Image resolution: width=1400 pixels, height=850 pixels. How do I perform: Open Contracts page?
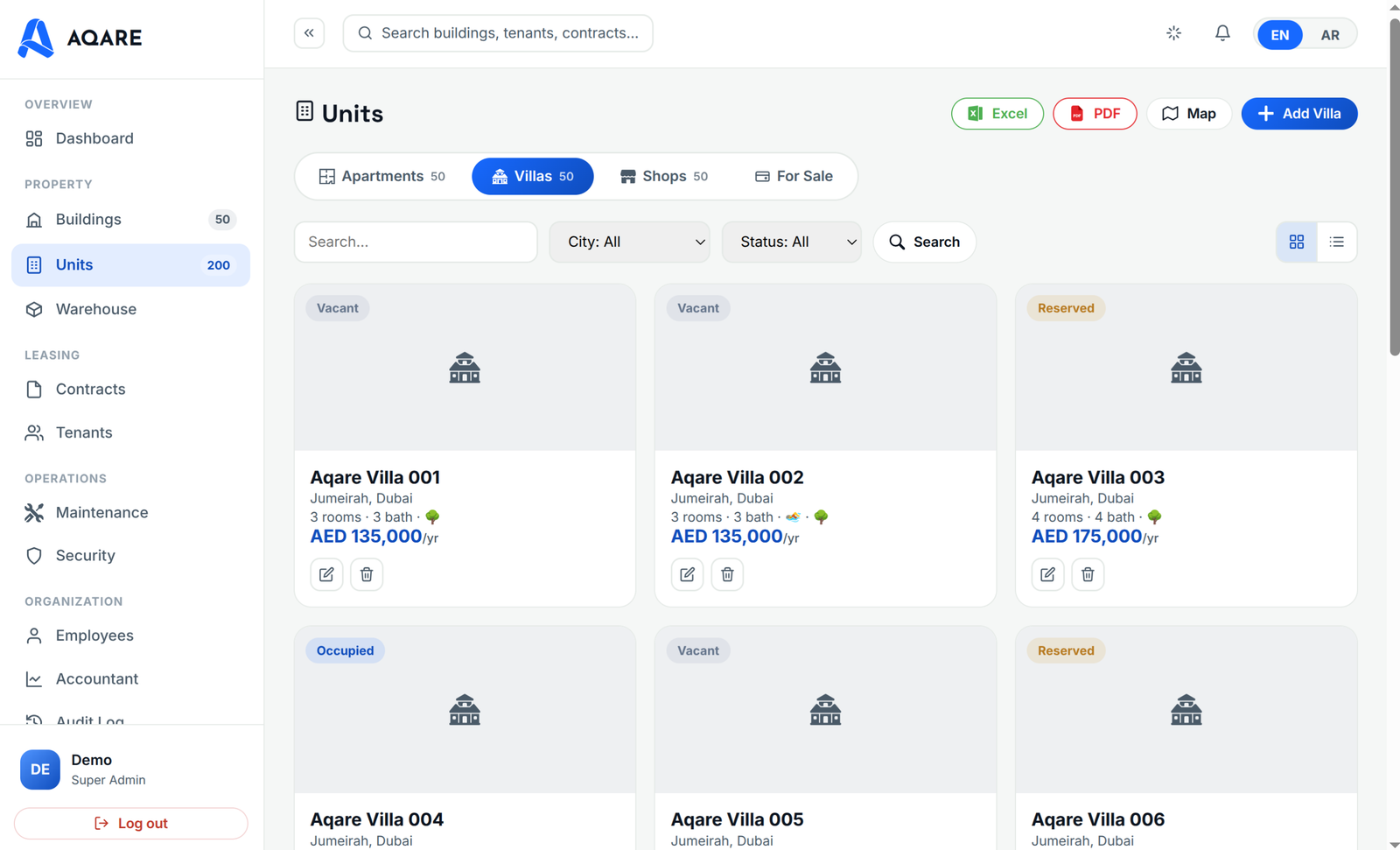pos(130,390)
